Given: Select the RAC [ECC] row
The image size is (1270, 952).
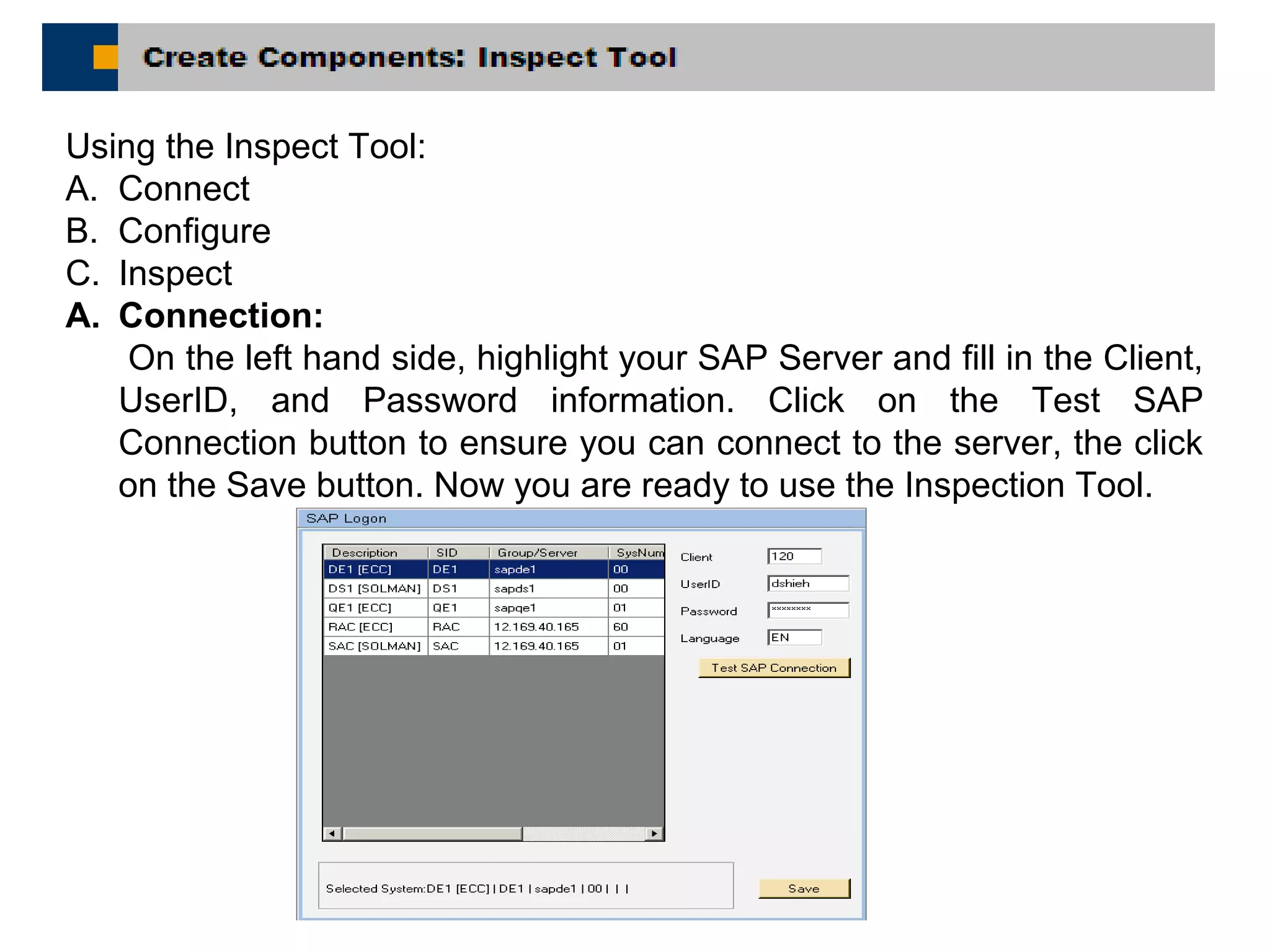Looking at the screenshot, I should pos(494,627).
